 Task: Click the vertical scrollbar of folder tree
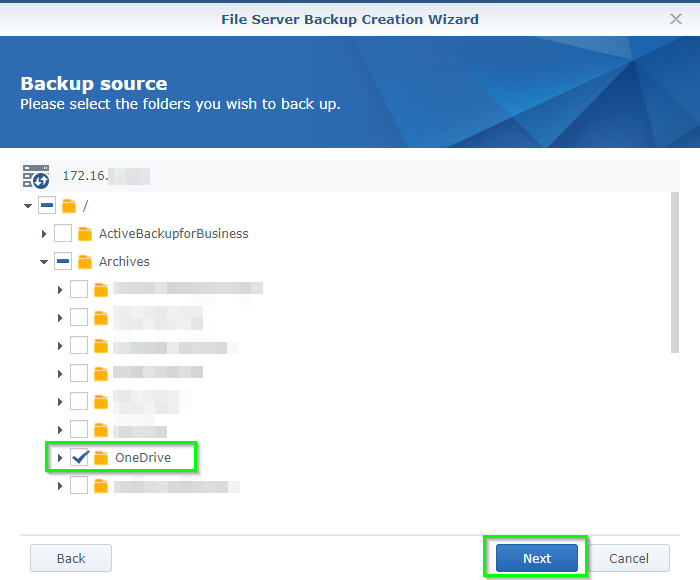[675, 272]
